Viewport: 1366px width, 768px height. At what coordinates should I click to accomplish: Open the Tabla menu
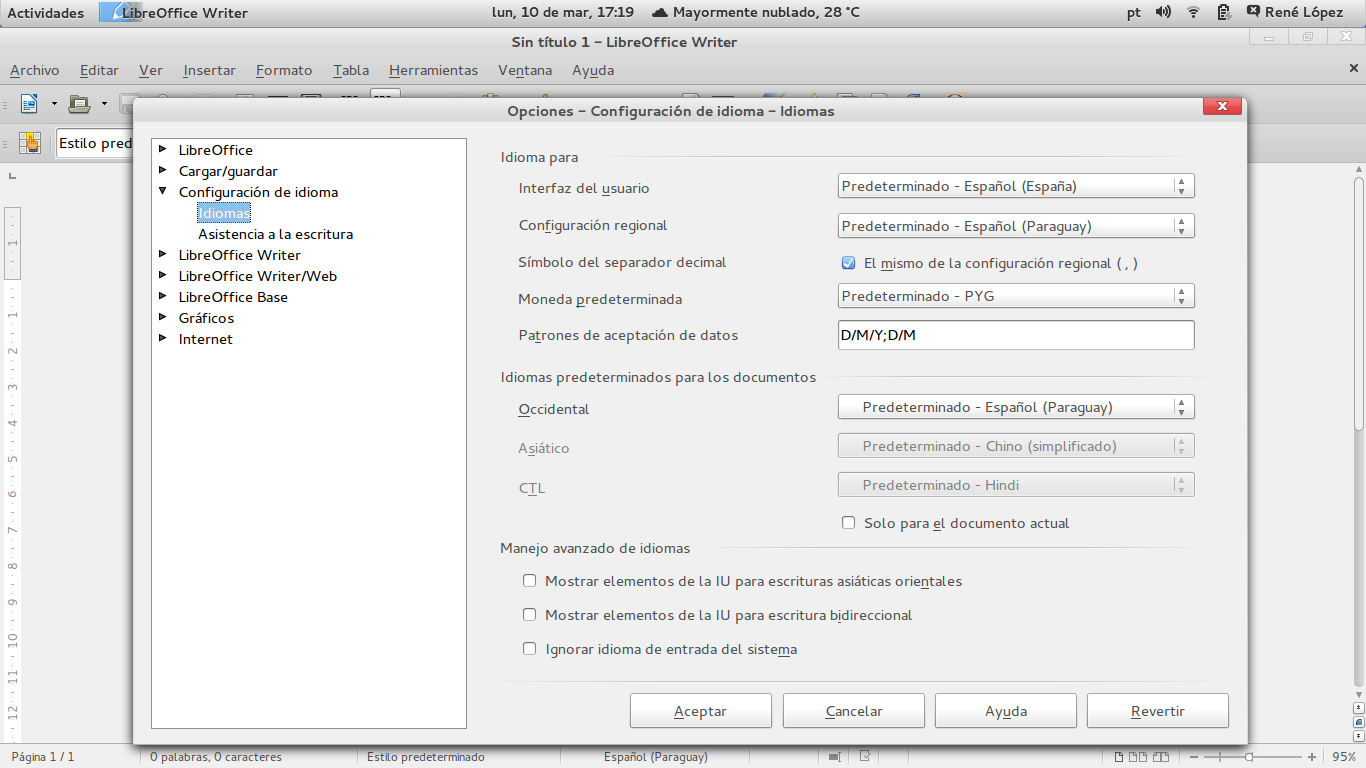(351, 70)
